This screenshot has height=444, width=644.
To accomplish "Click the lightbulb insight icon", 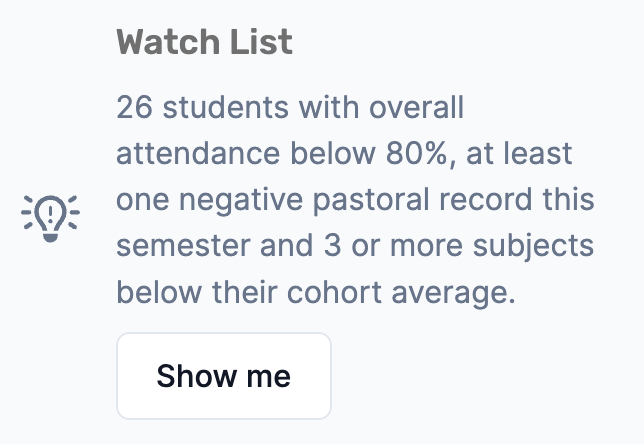I will click(50, 218).
